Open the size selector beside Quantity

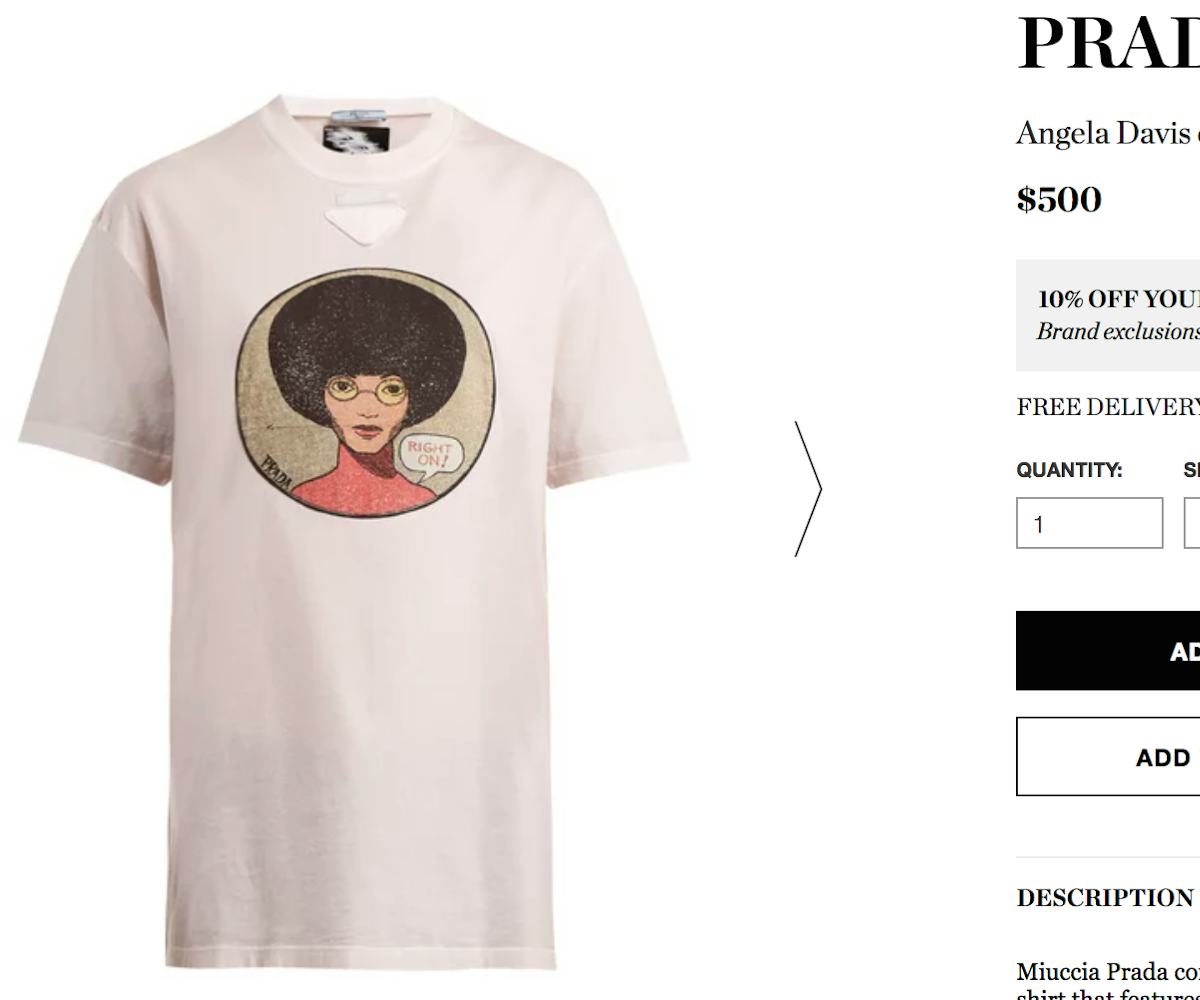tap(1192, 523)
